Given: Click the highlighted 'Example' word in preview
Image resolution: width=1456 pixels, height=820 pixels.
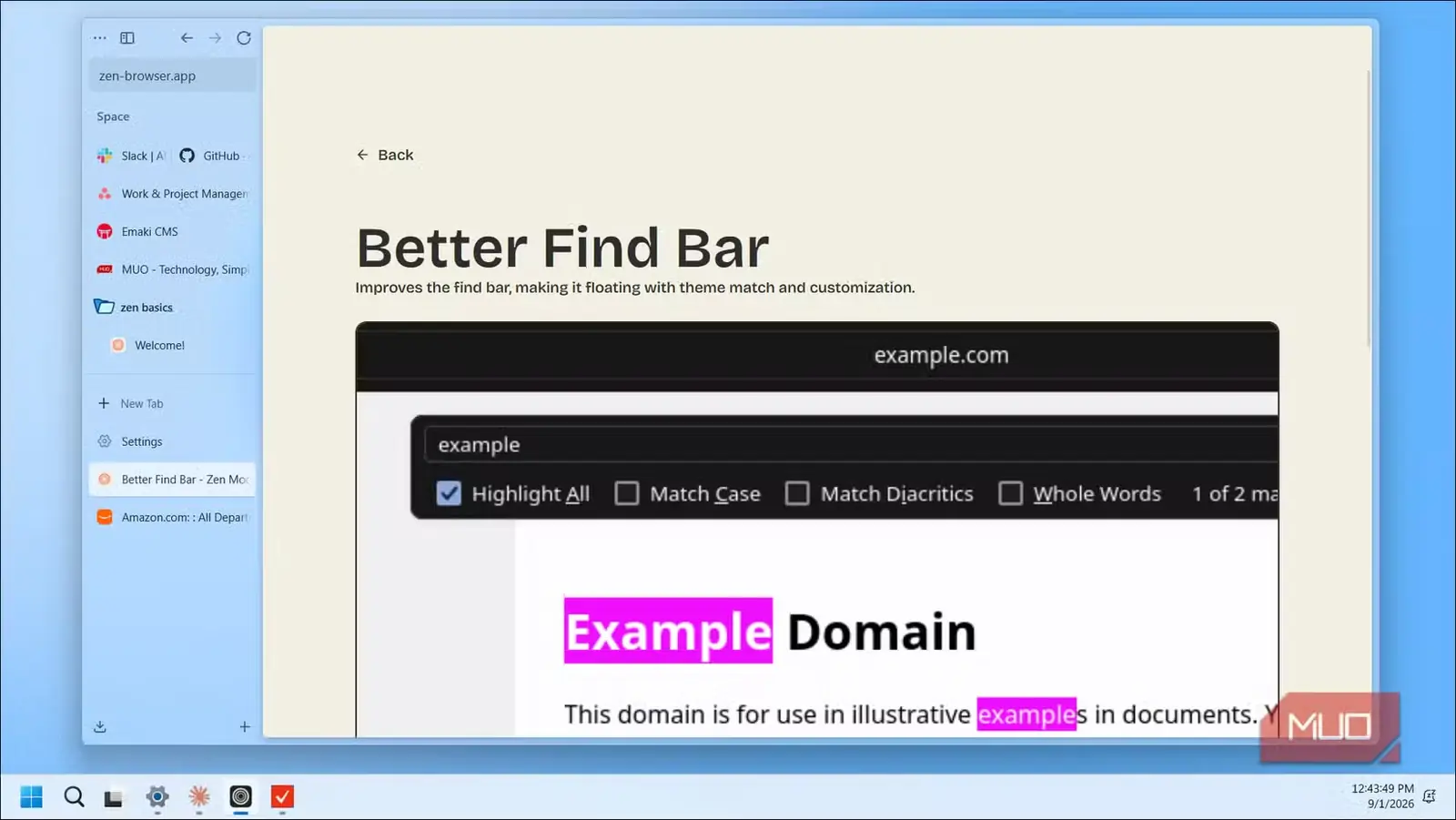Looking at the screenshot, I should [668, 631].
